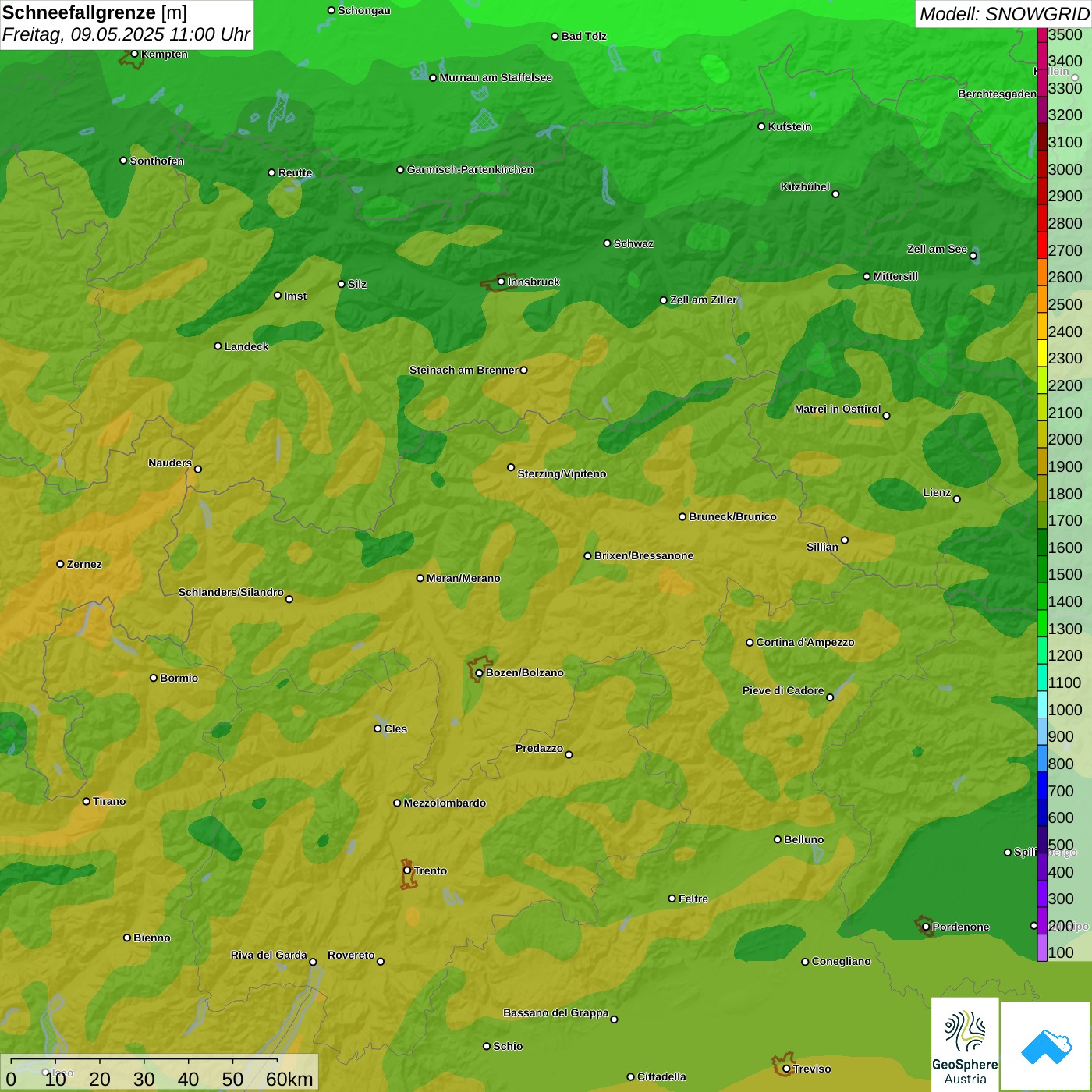Viewport: 1092px width, 1092px height.
Task: Click the Treviso city marker
Action: pyautogui.click(x=786, y=1069)
